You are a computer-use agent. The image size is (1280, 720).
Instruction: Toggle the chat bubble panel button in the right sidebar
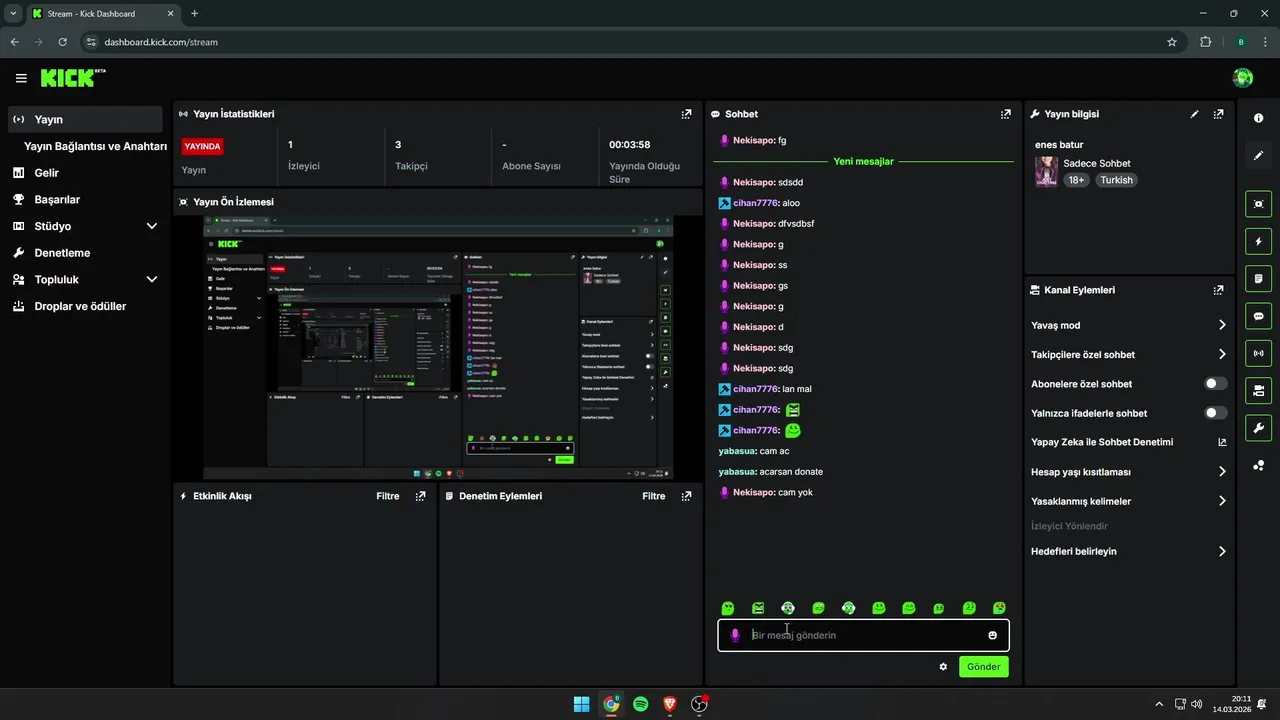tap(1258, 316)
